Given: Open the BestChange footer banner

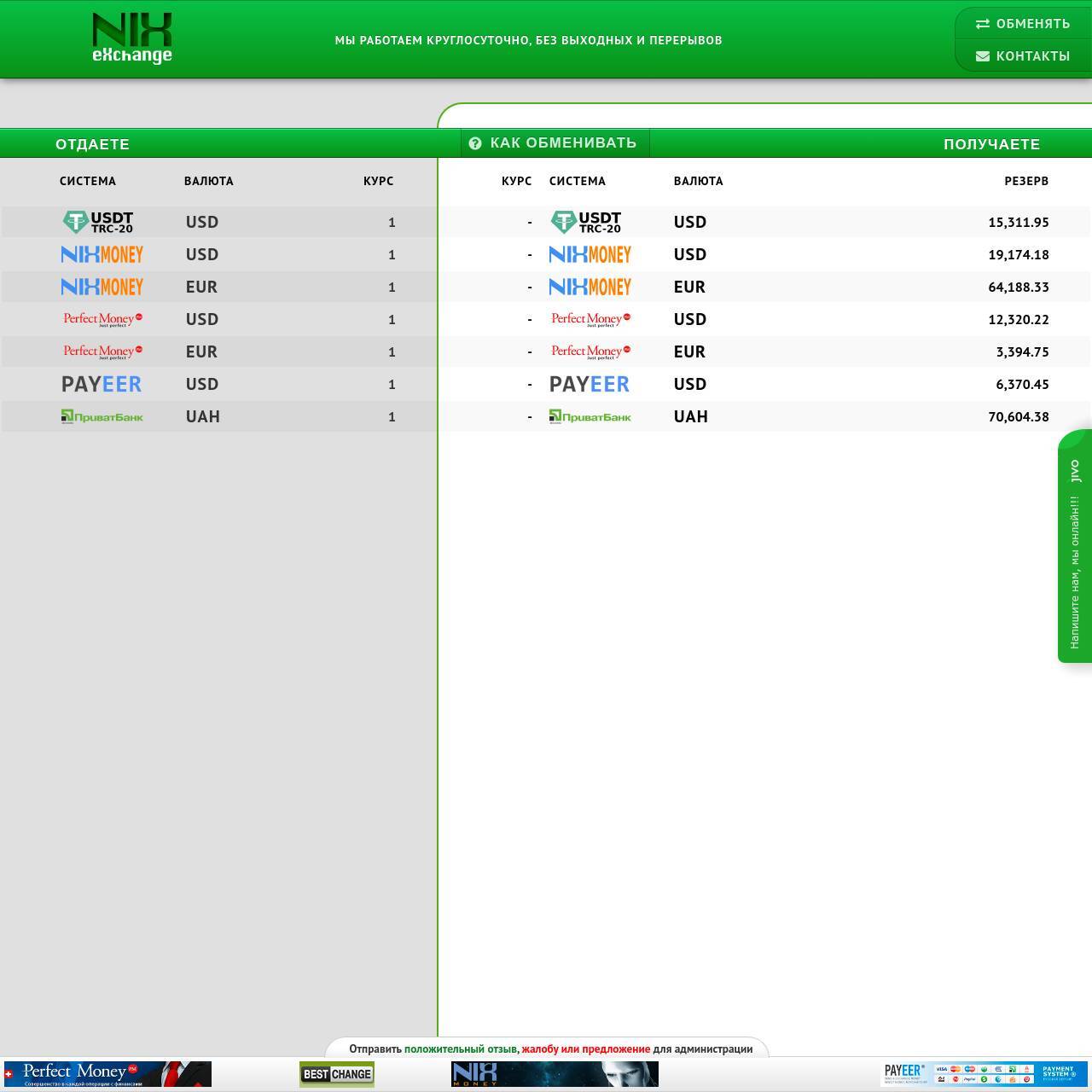Looking at the screenshot, I should tap(337, 1074).
